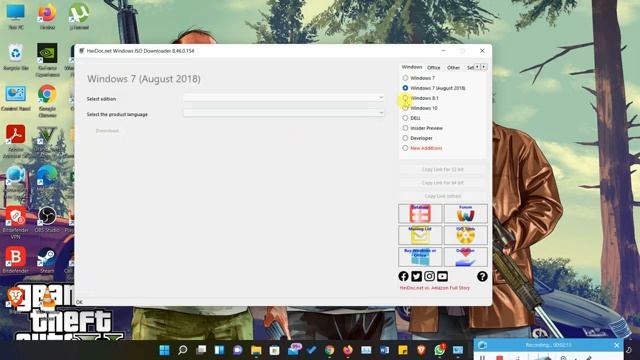
Task: Launch OBS Studio desktop shortcut
Action: [x=47, y=220]
